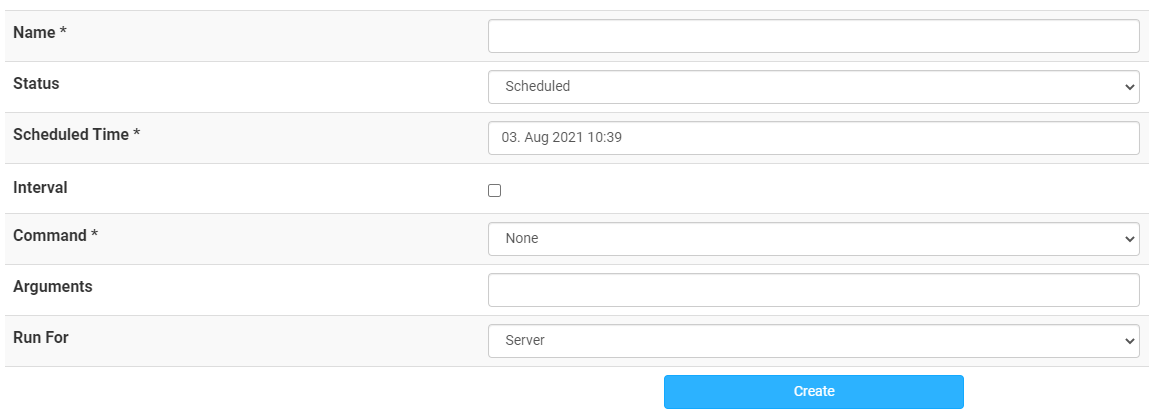This screenshot has height=418, width=1149.
Task: Click the Run For chevron arrow
Action: 1128,341
